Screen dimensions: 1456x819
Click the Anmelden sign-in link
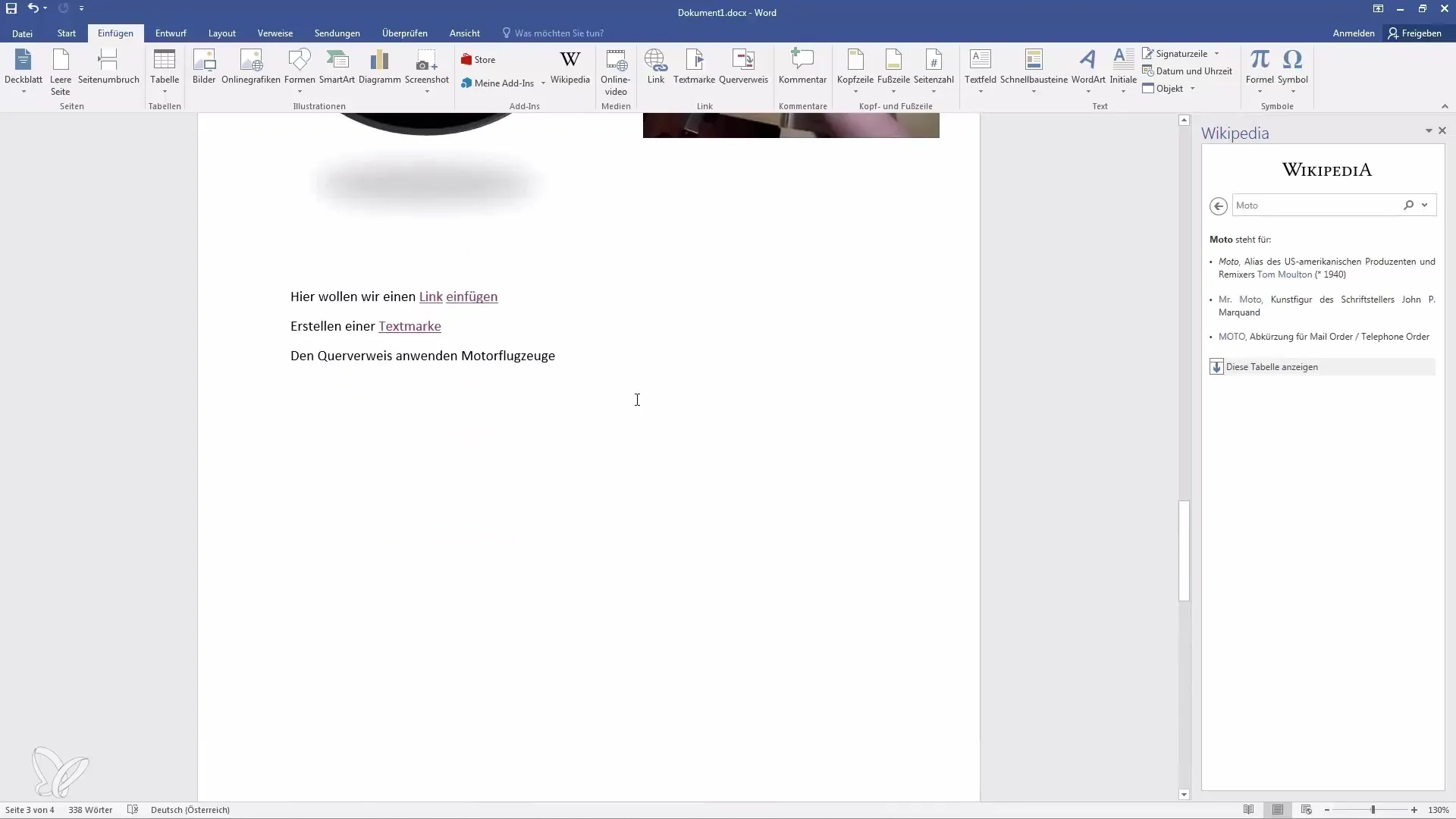[1354, 33]
